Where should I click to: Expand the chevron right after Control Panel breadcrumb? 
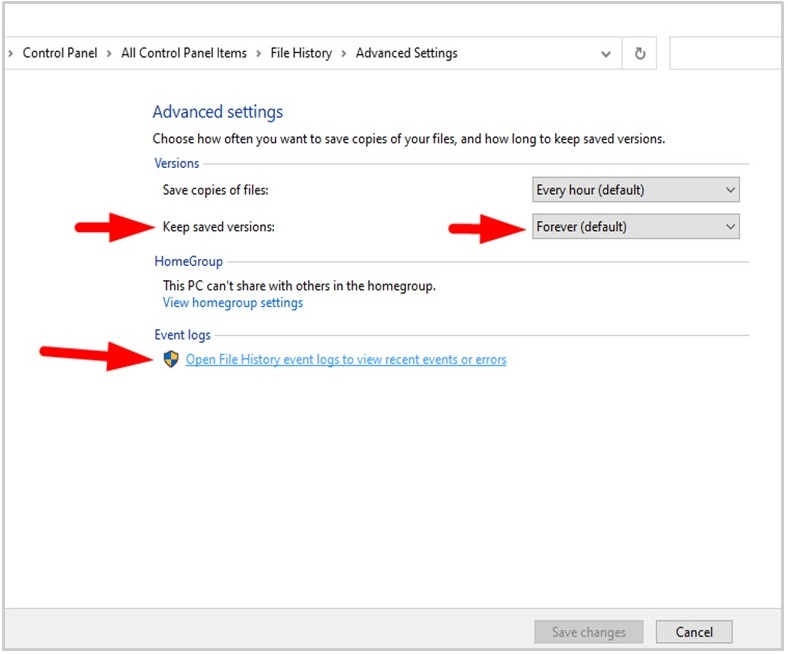[x=109, y=54]
